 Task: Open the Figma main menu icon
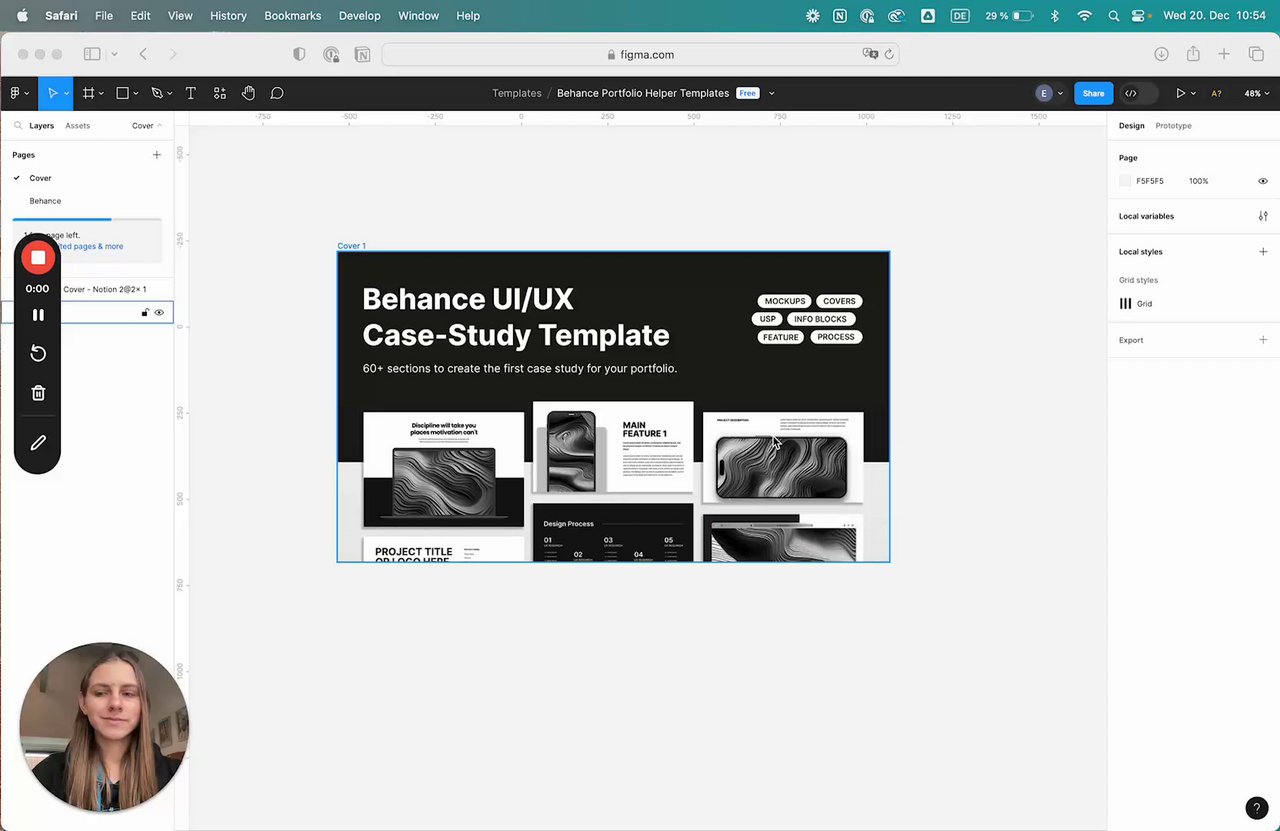(x=15, y=93)
